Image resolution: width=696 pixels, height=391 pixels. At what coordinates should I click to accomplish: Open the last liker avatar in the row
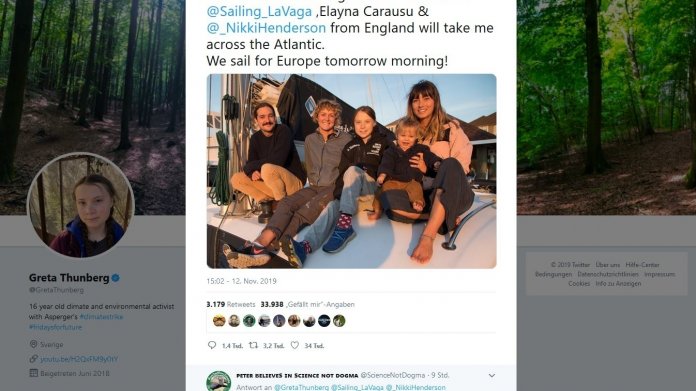point(339,320)
